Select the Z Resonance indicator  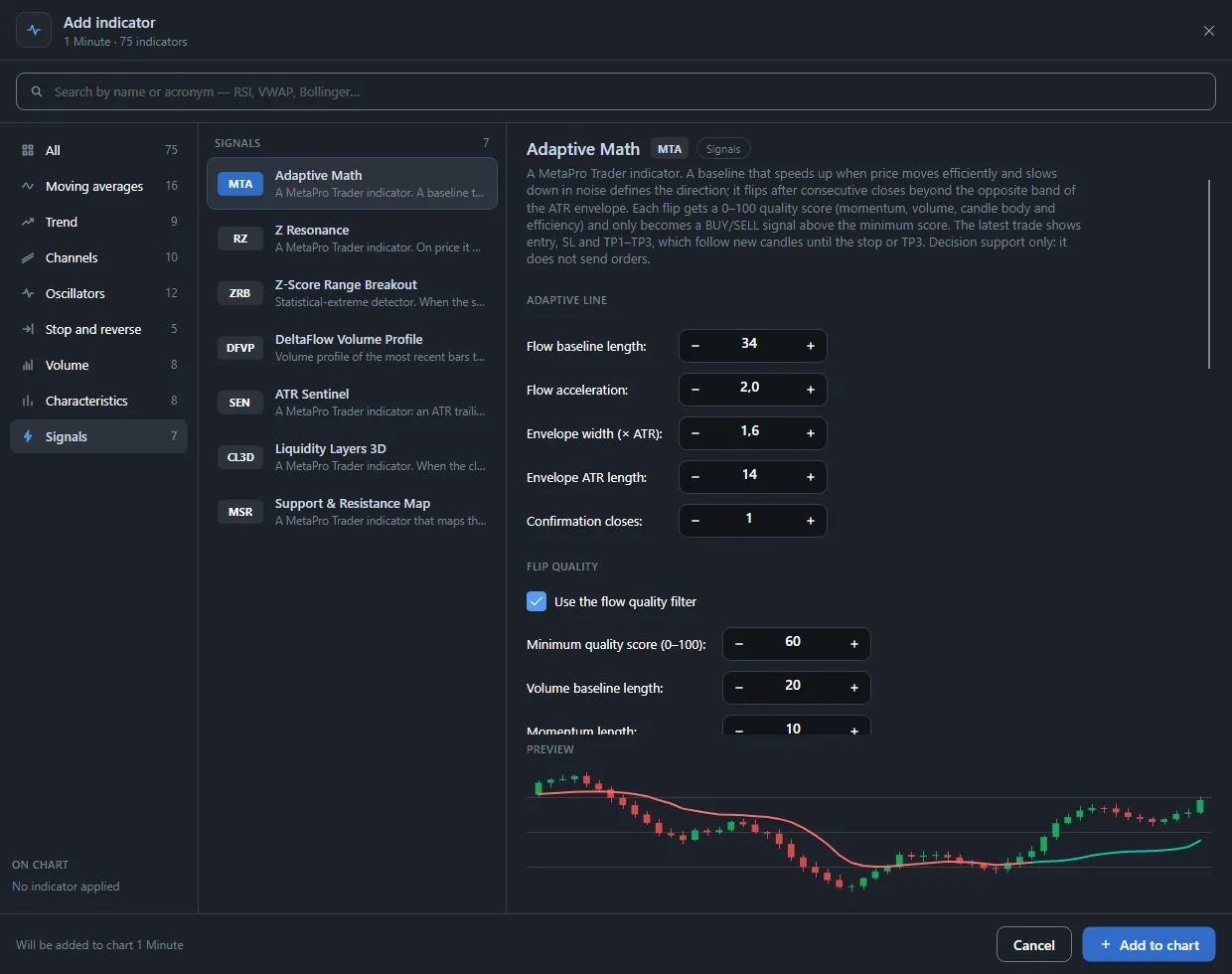pos(352,239)
